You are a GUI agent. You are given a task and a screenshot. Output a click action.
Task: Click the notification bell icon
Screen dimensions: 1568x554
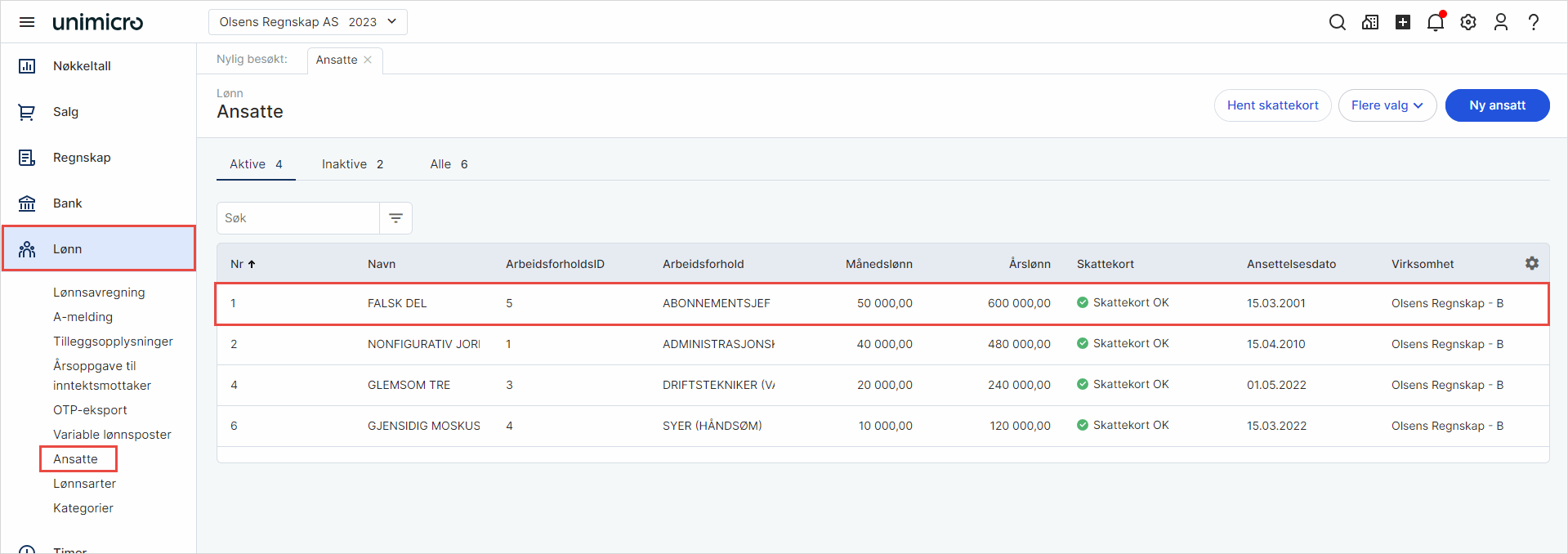coord(1435,22)
